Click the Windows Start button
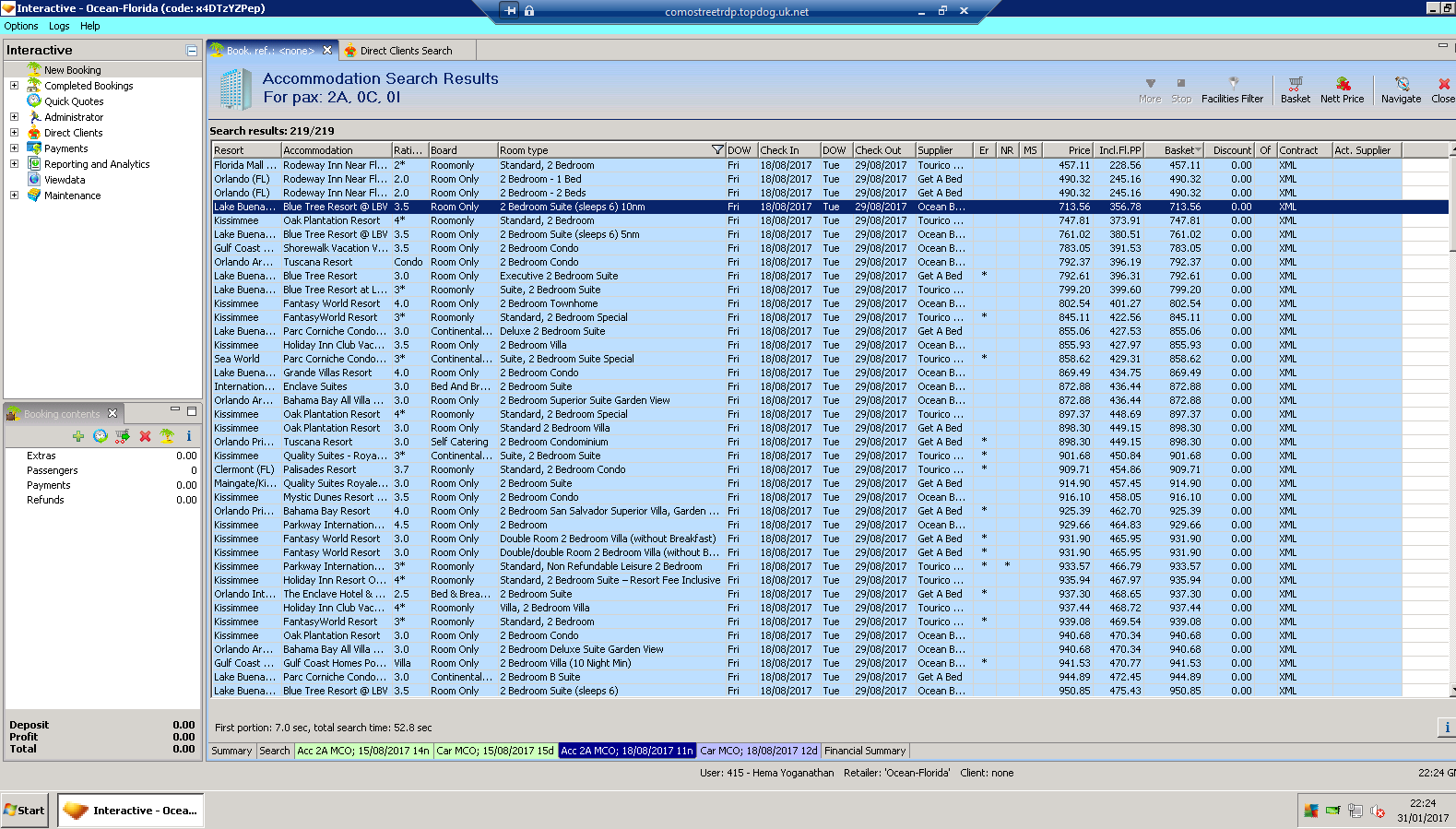 (25, 811)
